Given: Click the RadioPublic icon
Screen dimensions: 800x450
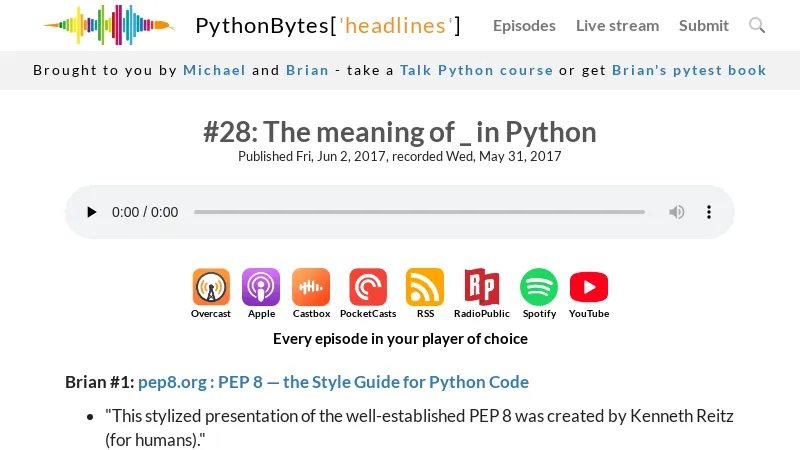Looking at the screenshot, I should pos(482,288).
